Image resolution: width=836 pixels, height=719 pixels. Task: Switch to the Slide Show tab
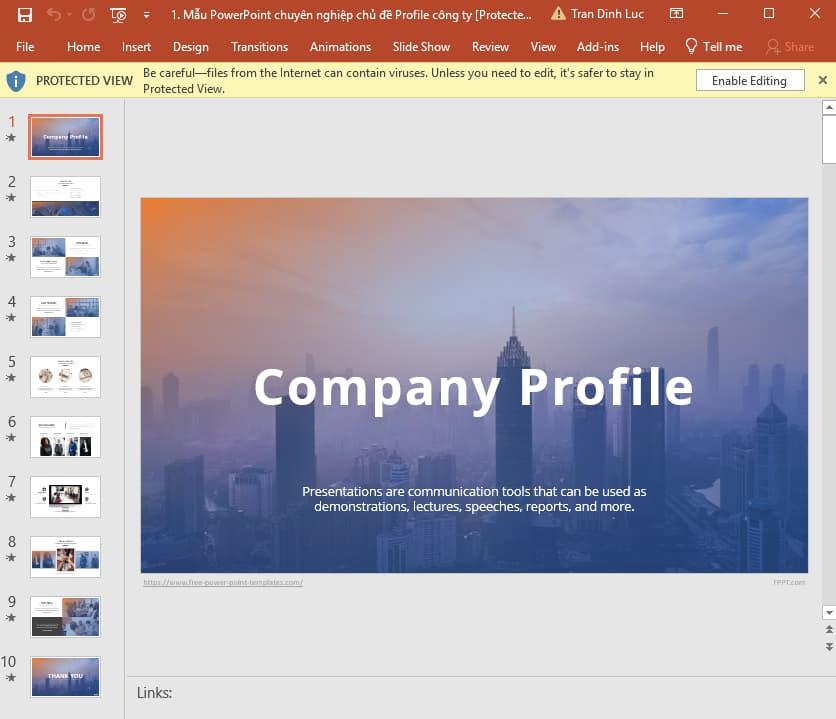point(421,46)
